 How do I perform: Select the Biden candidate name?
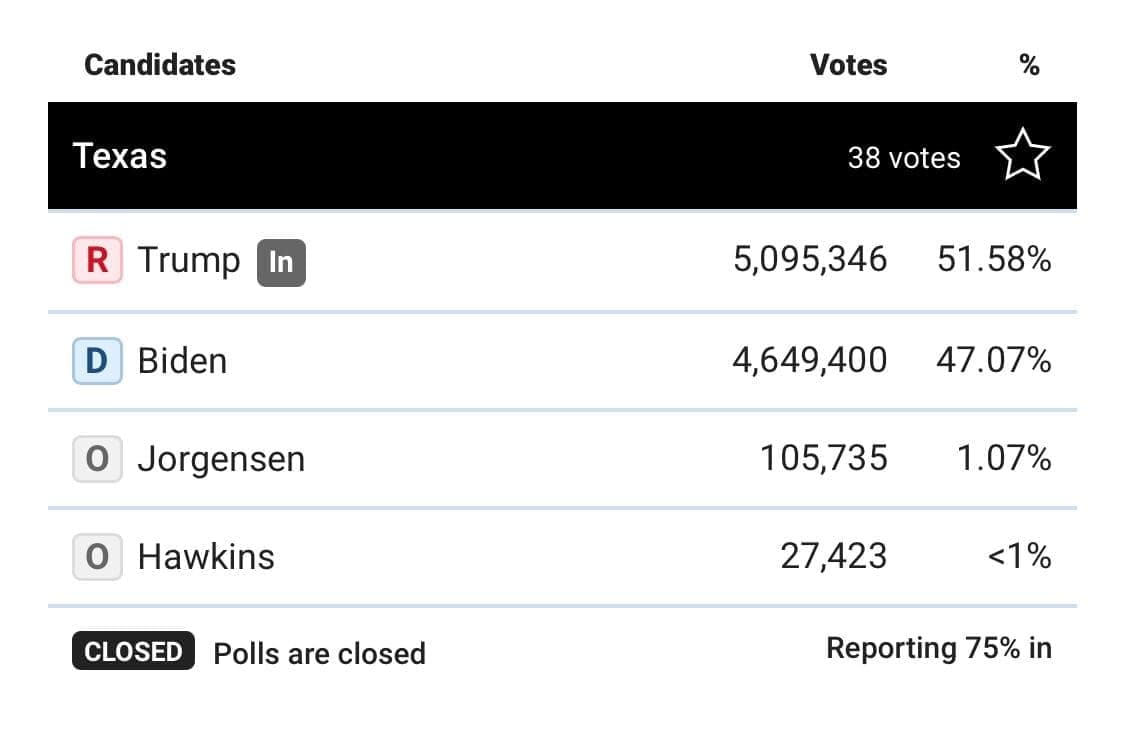tap(182, 361)
